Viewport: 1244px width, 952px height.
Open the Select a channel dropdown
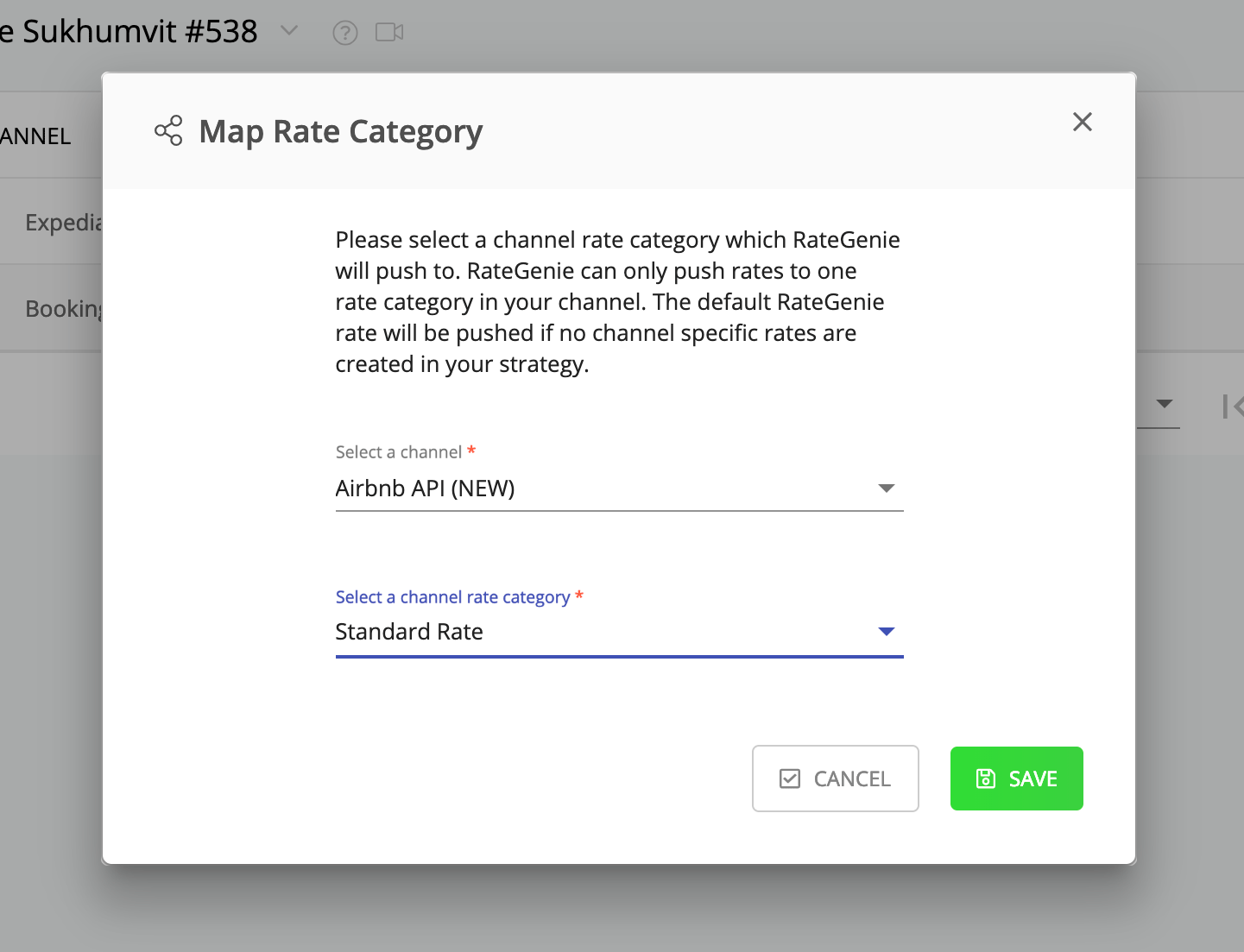coord(619,489)
